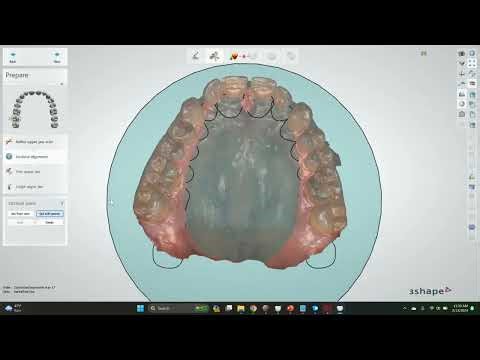Click the four-corner fit-to-view icon in the right toolbar
Viewport: 480px width, 360px height.
click(x=472, y=63)
